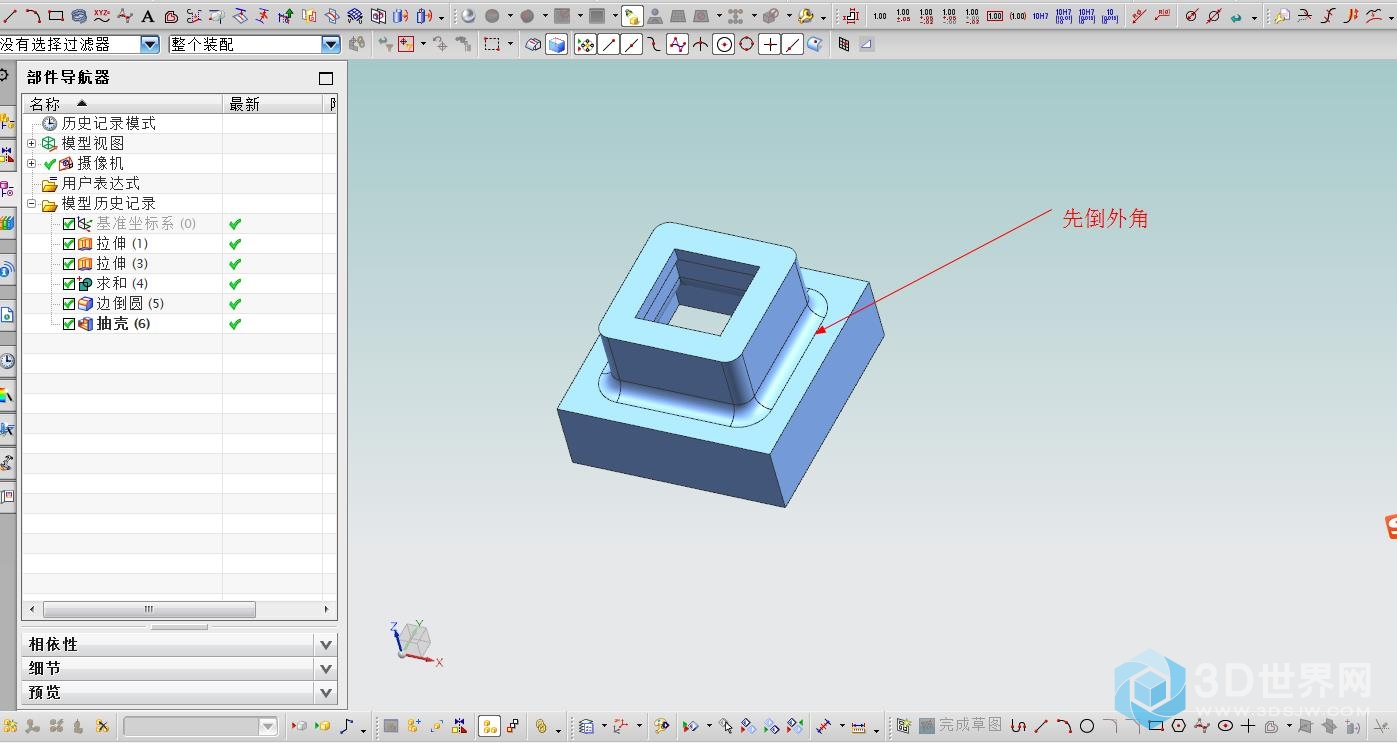Click the left arrow of navigator scrollbar
Screen dimensions: 1397x743
(32, 609)
